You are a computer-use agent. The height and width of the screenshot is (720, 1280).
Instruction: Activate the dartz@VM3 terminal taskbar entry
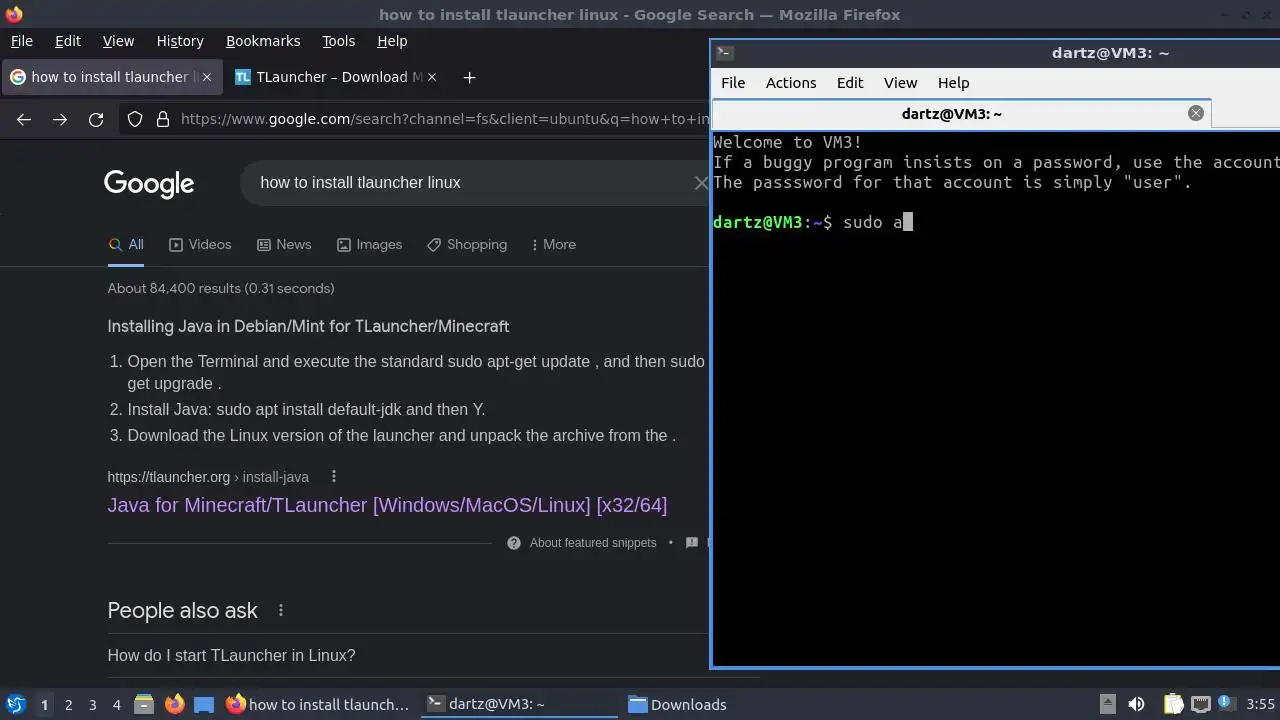click(x=520, y=704)
